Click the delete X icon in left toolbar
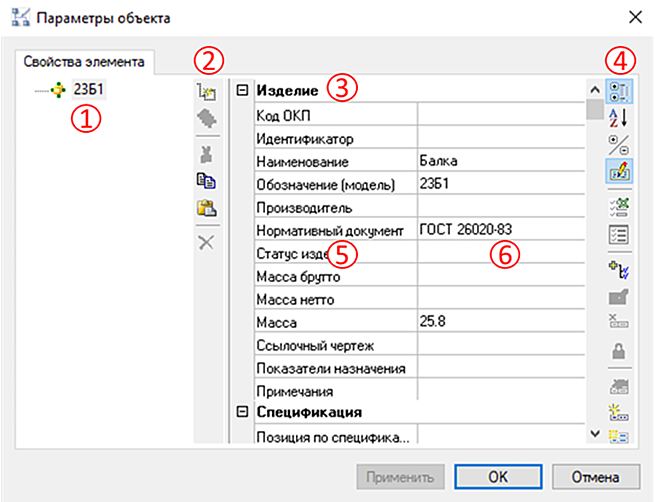Viewport: 655px width, 502px height. coord(207,242)
